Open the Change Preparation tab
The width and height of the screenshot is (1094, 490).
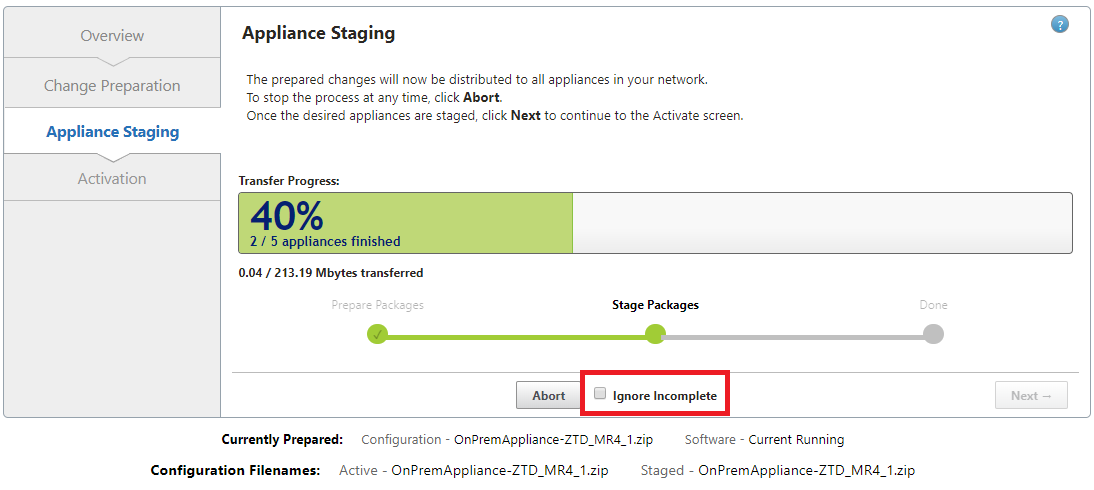pyautogui.click(x=112, y=85)
